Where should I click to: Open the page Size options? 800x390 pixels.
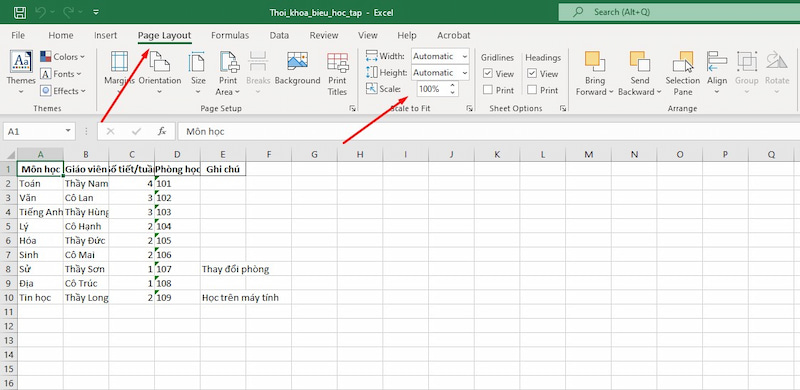(x=198, y=72)
